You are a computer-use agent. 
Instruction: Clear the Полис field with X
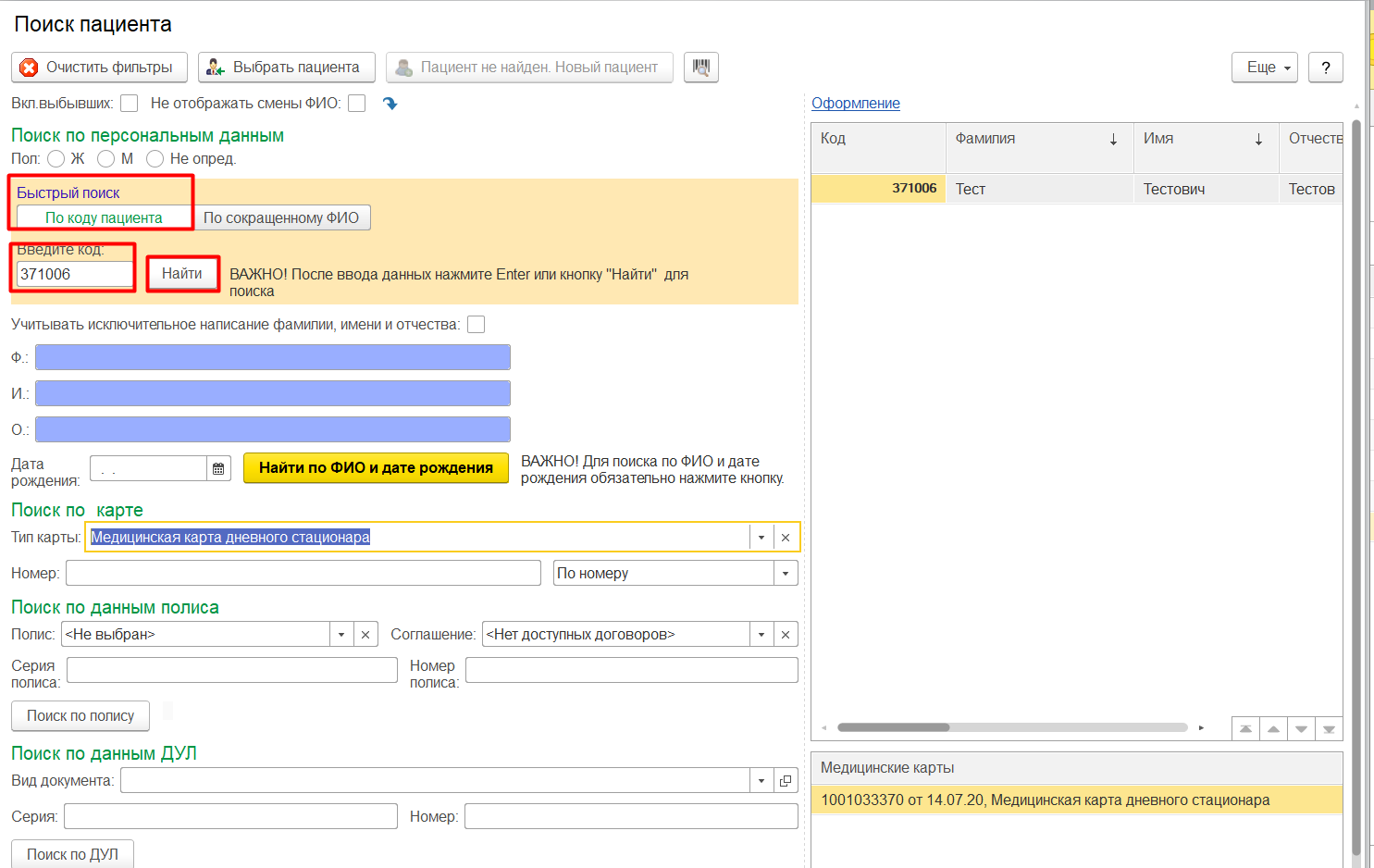365,635
